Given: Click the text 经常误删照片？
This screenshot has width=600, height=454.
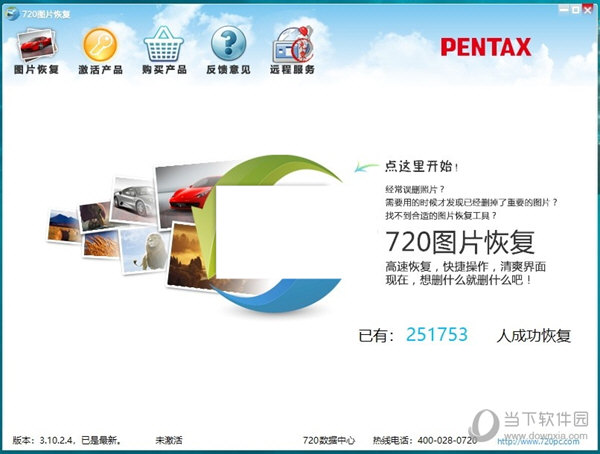Looking at the screenshot, I should [x=415, y=189].
